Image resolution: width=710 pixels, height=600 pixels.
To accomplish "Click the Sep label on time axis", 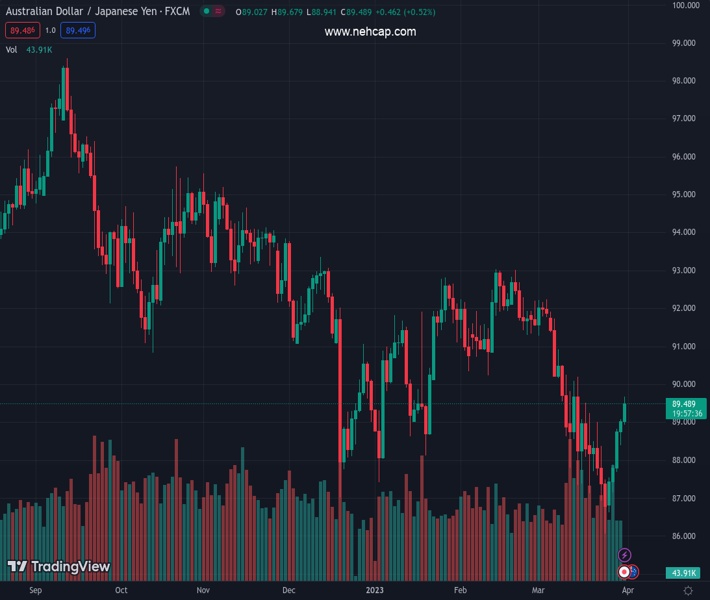I will coord(36,591).
